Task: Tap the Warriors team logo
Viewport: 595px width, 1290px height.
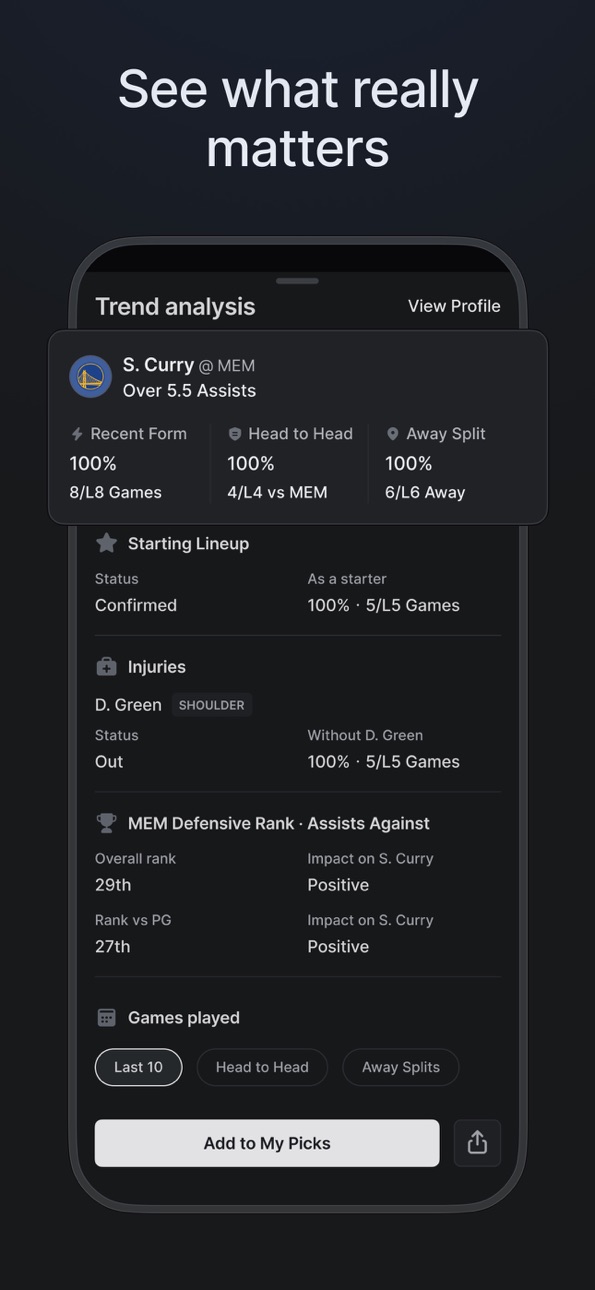Action: tap(90, 377)
